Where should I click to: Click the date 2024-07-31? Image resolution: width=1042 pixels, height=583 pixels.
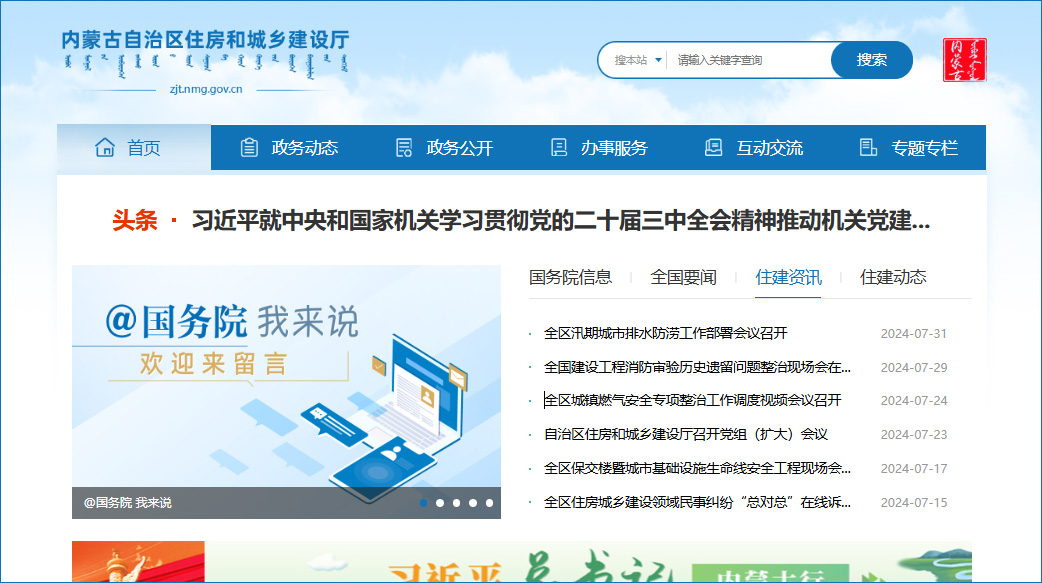tap(914, 334)
